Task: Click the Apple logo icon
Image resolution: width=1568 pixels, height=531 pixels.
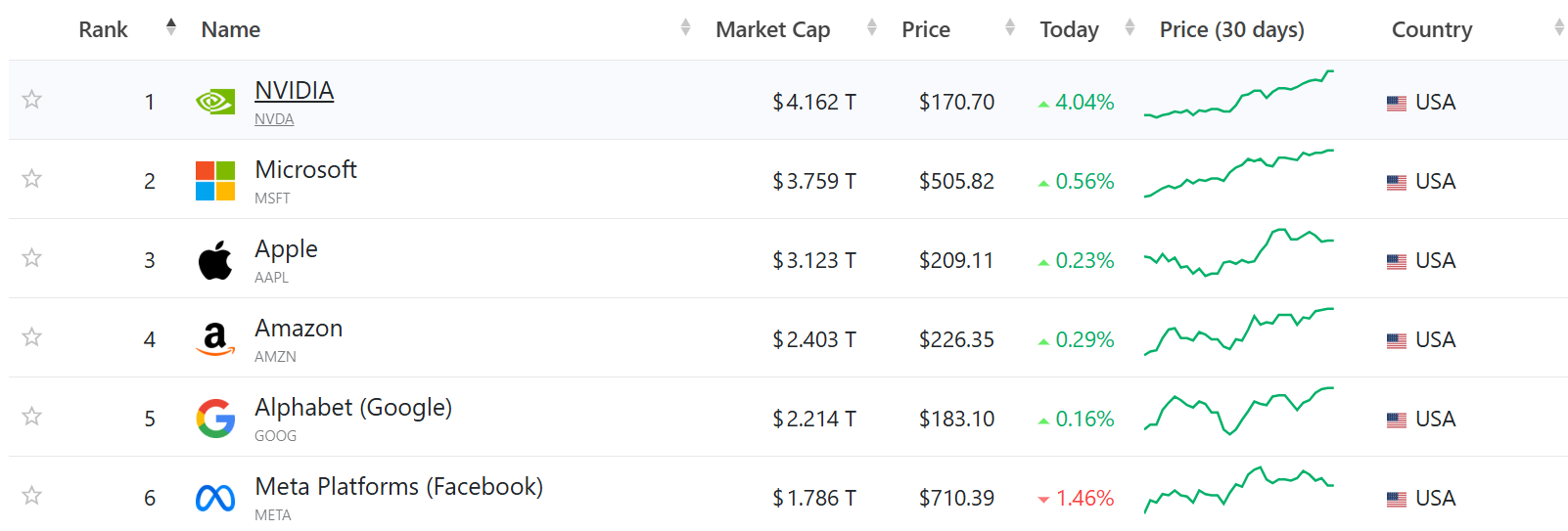Action: tap(215, 260)
